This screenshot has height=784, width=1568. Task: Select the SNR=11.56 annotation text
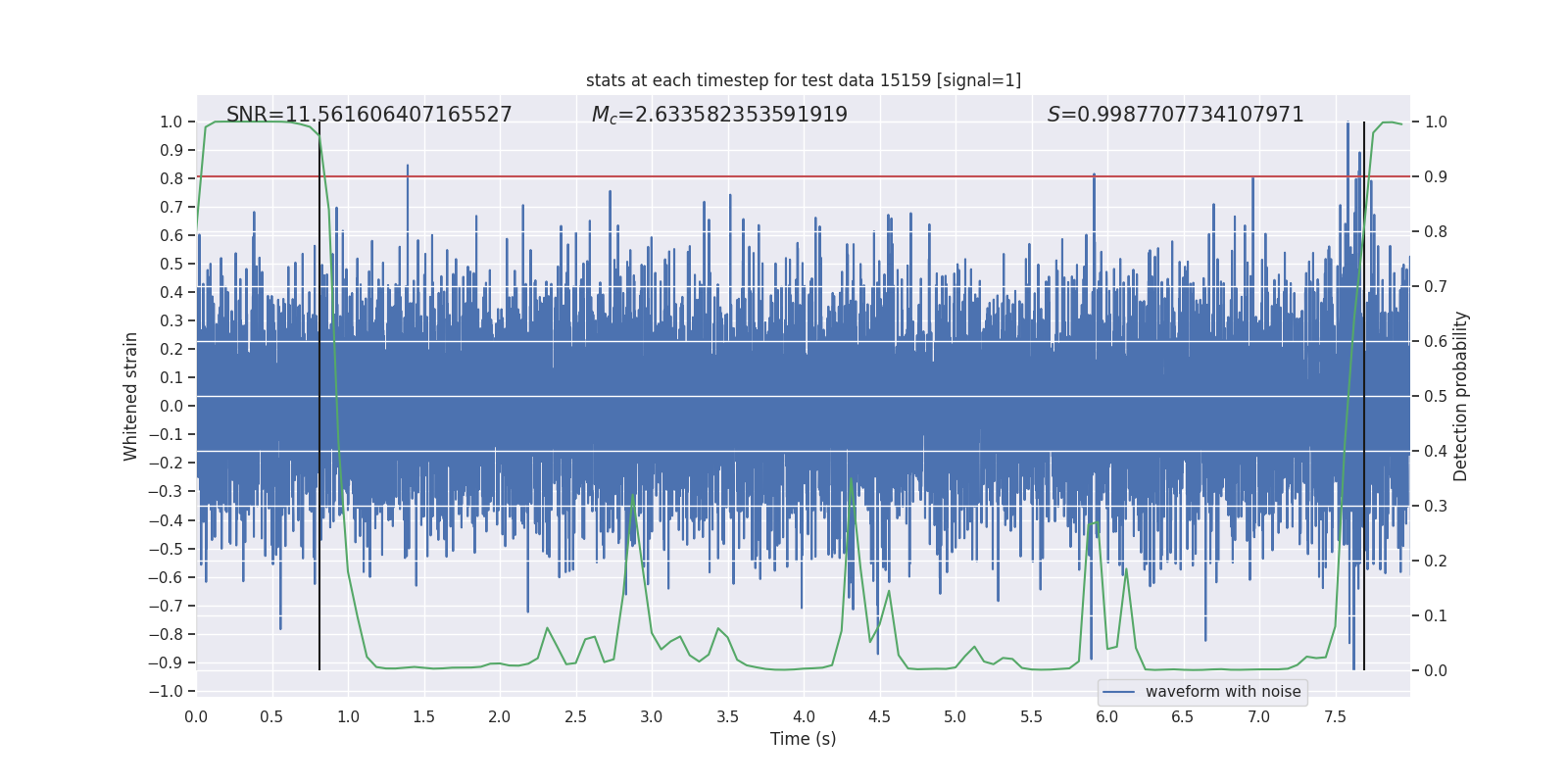pos(369,115)
